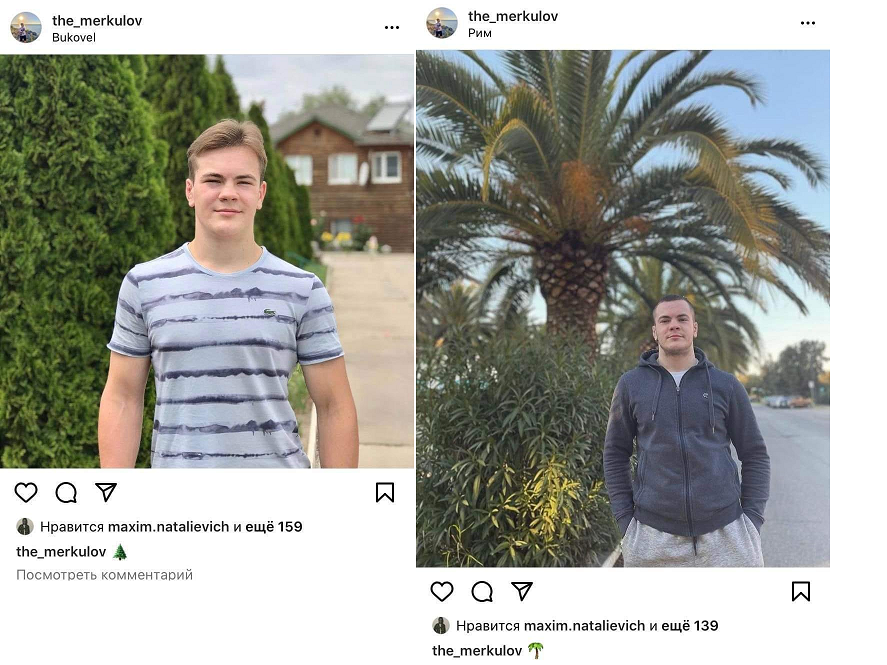
Task: Open comments on the Bukovel post
Action: tap(66, 492)
